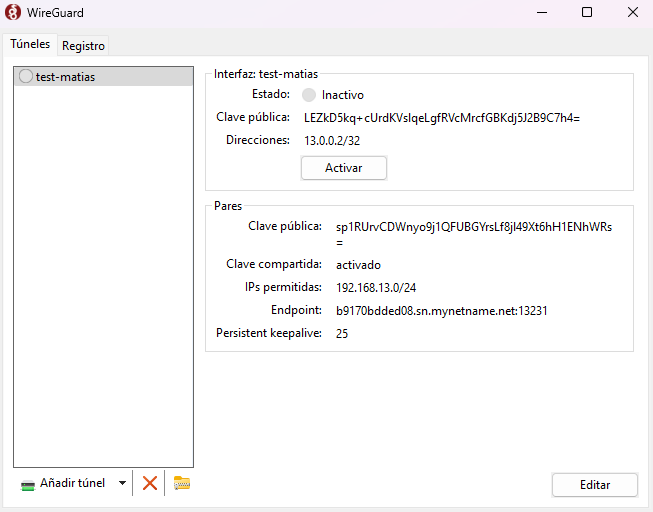Click the 13.0.0.2/32 address value
The width and height of the screenshot is (653, 512).
[332, 141]
